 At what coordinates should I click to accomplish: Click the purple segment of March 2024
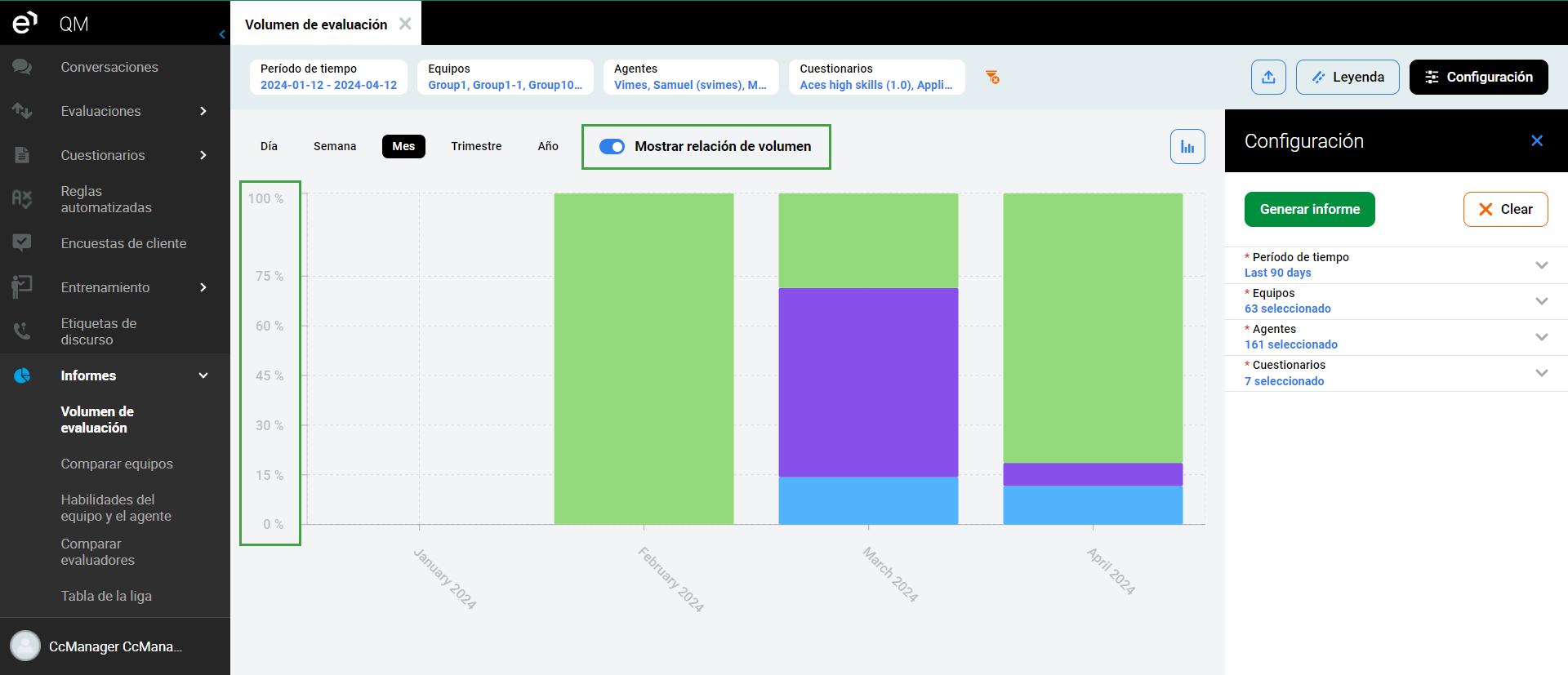pos(868,382)
